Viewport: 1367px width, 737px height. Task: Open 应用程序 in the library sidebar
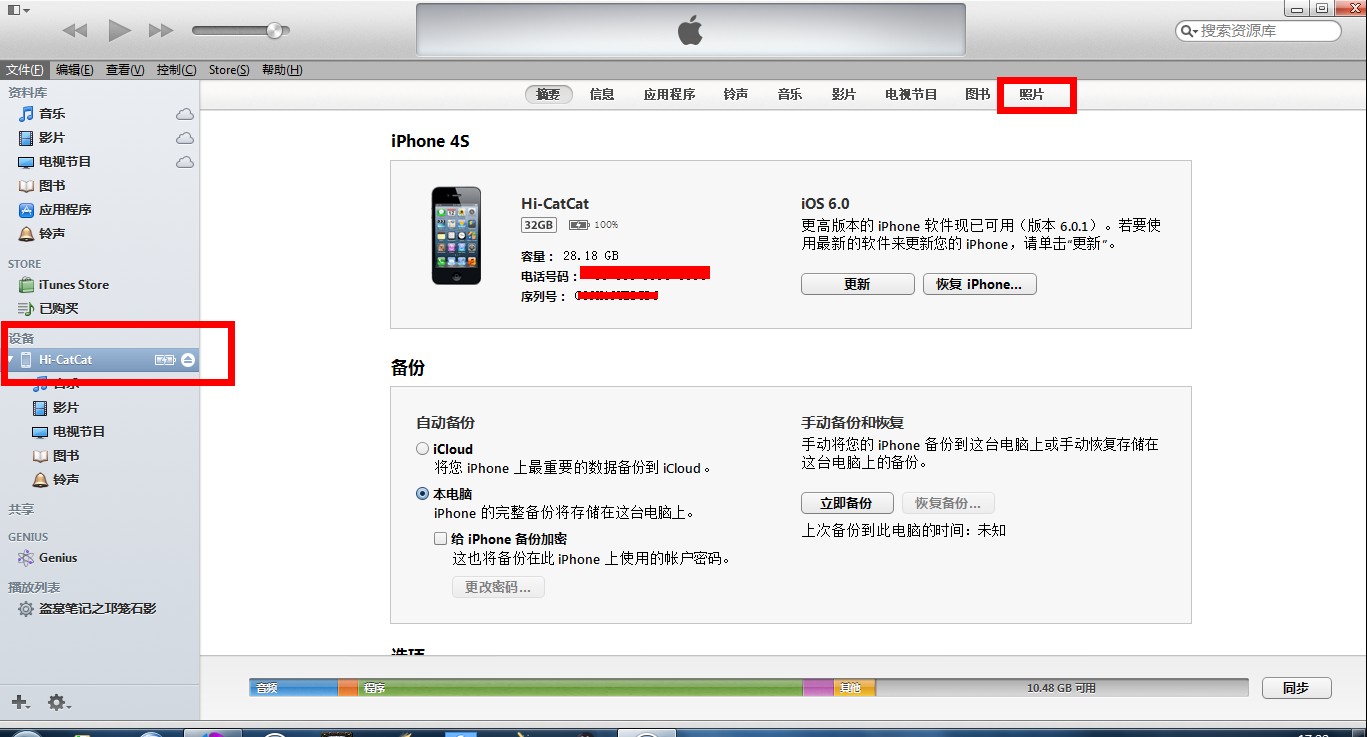pyautogui.click(x=65, y=210)
